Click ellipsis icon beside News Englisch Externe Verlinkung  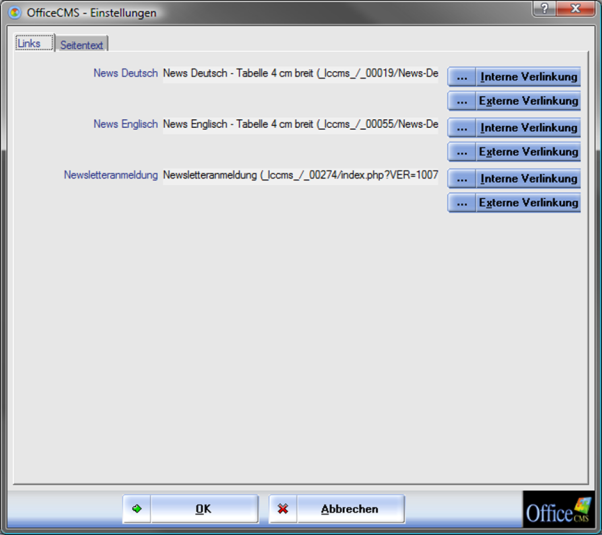click(462, 152)
